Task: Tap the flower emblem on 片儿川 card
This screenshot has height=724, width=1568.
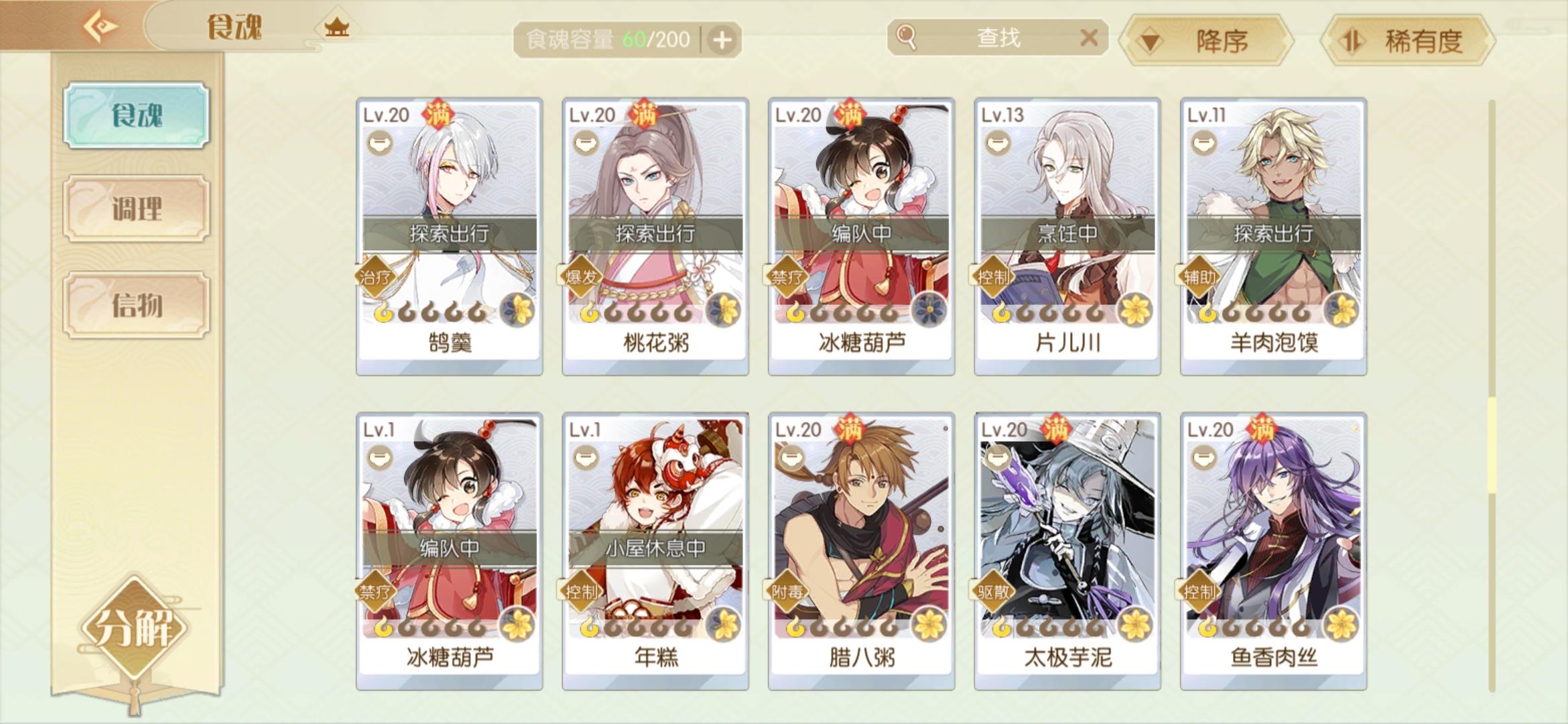Action: pyautogui.click(x=1134, y=310)
